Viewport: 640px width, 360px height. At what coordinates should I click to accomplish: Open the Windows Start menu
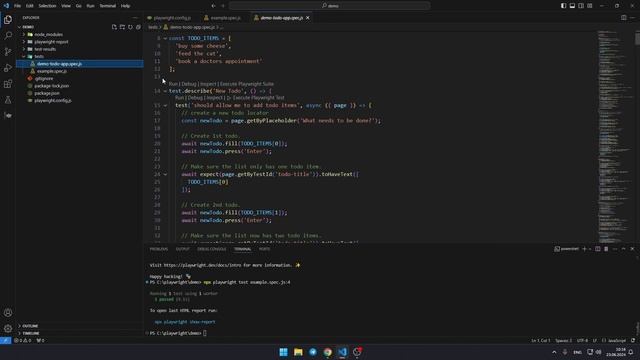[283, 352]
